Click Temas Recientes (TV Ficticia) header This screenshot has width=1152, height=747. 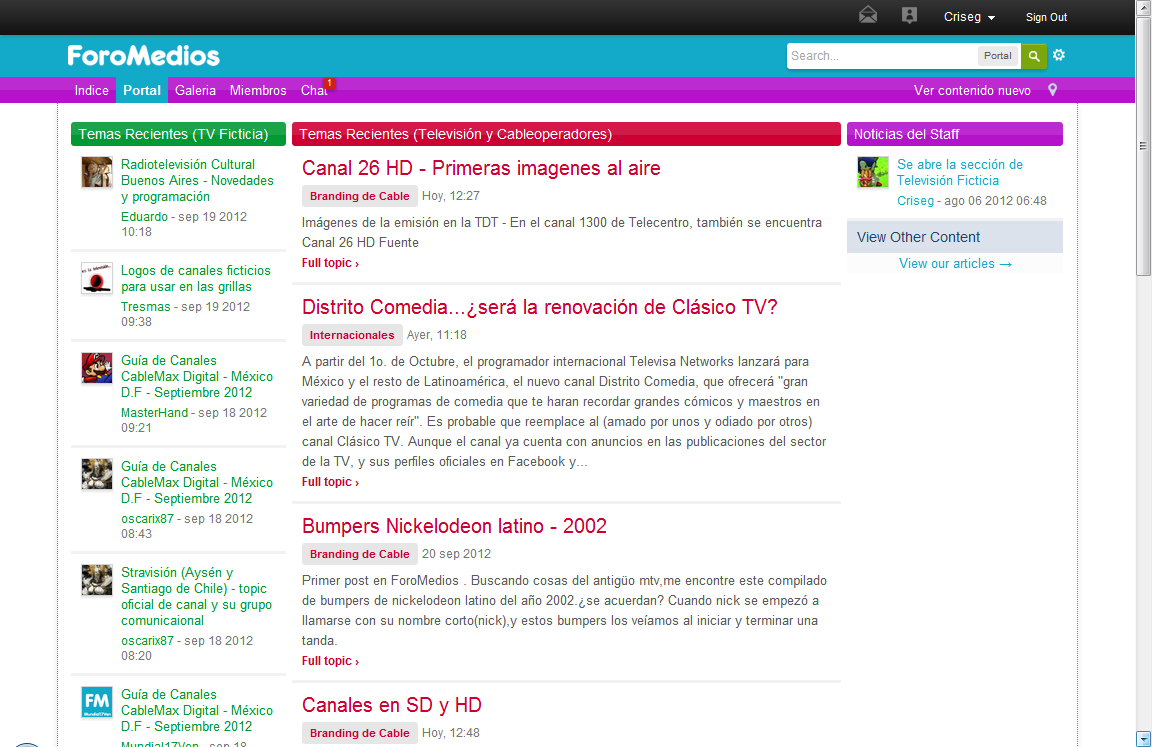point(178,134)
